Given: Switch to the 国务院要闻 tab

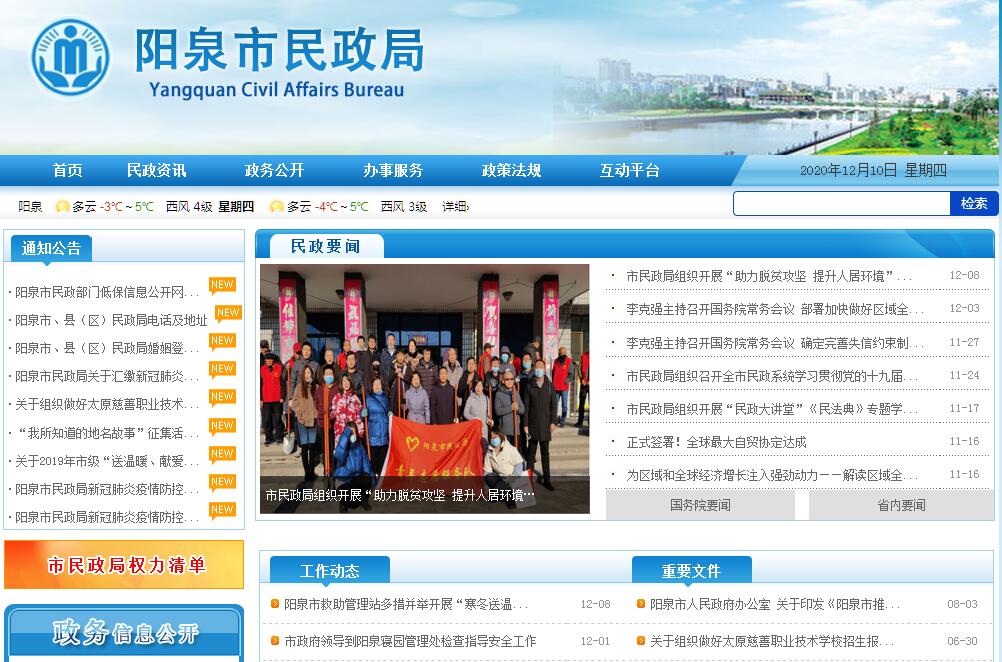Looking at the screenshot, I should click(700, 505).
